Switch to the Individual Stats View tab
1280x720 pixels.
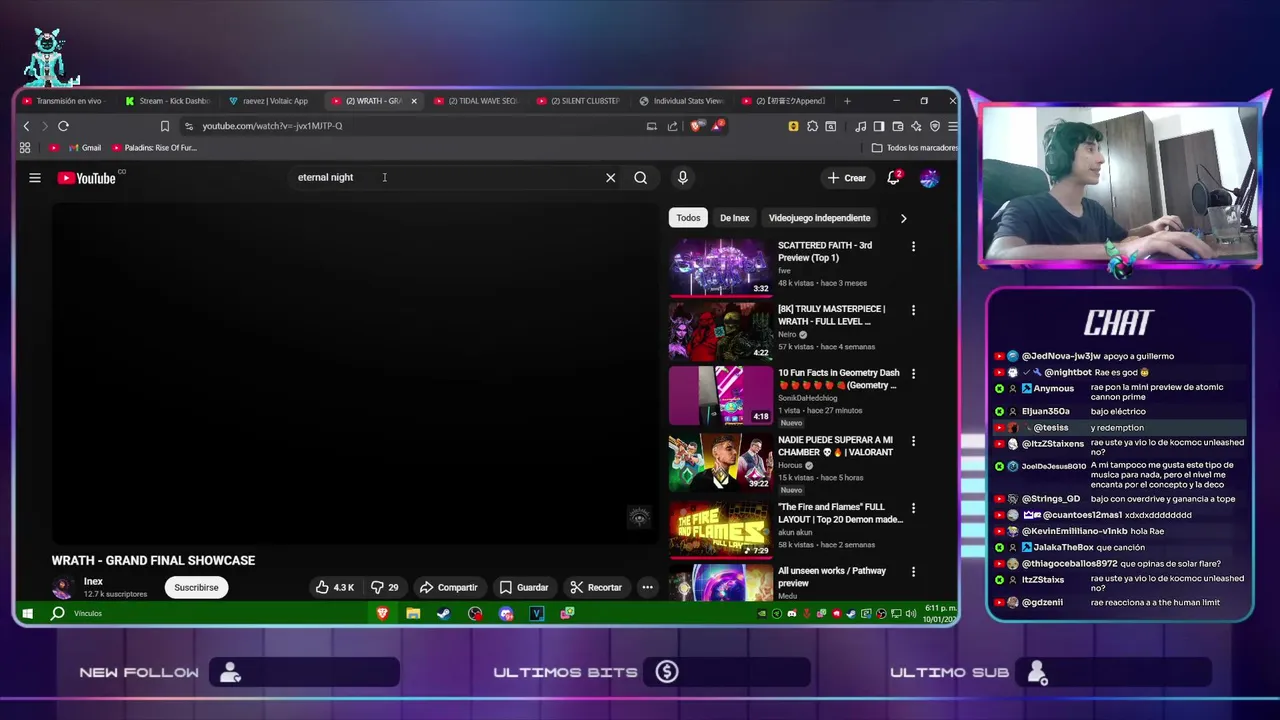click(681, 101)
